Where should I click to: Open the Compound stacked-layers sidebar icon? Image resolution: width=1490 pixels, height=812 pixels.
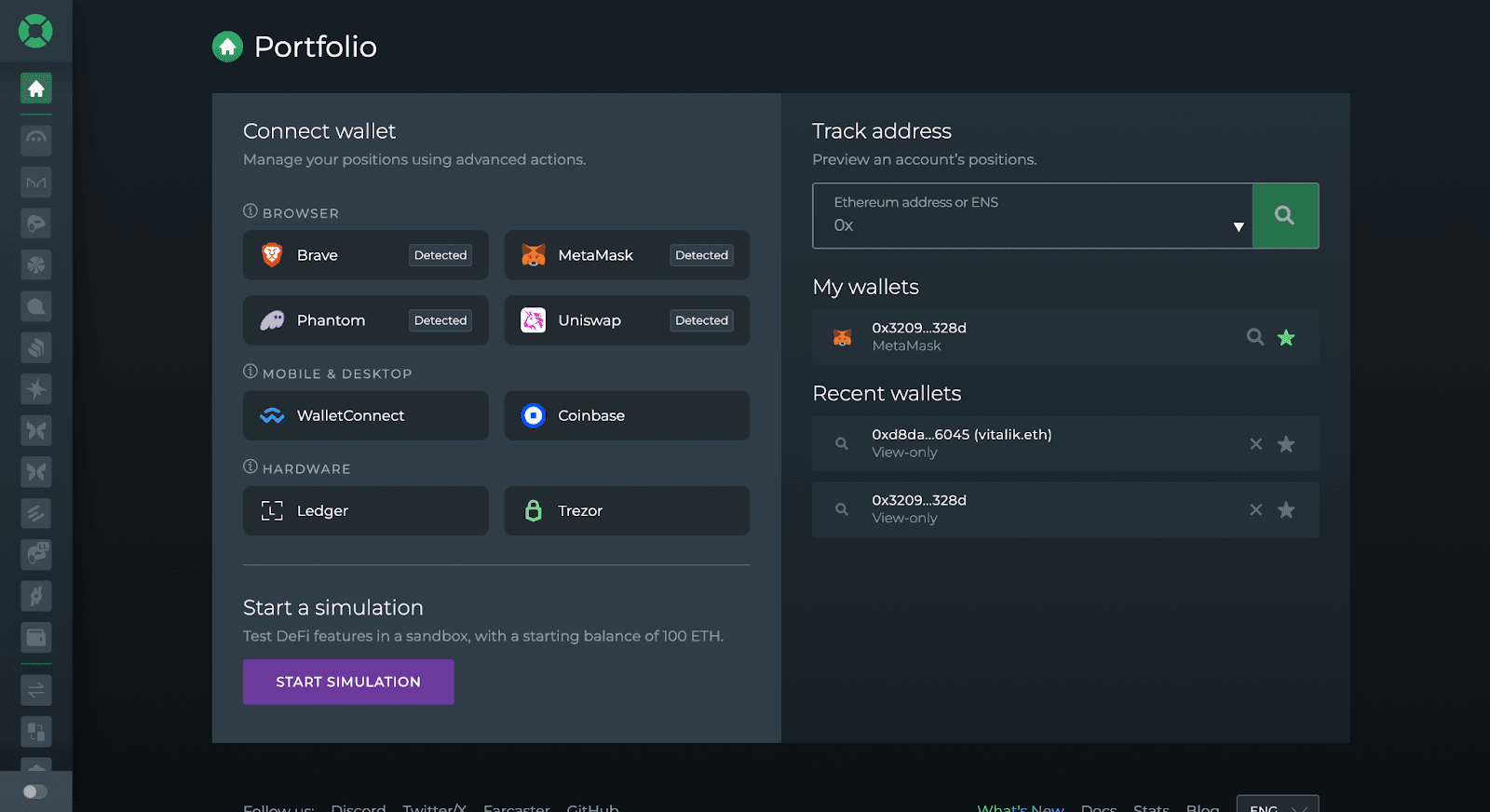(36, 347)
